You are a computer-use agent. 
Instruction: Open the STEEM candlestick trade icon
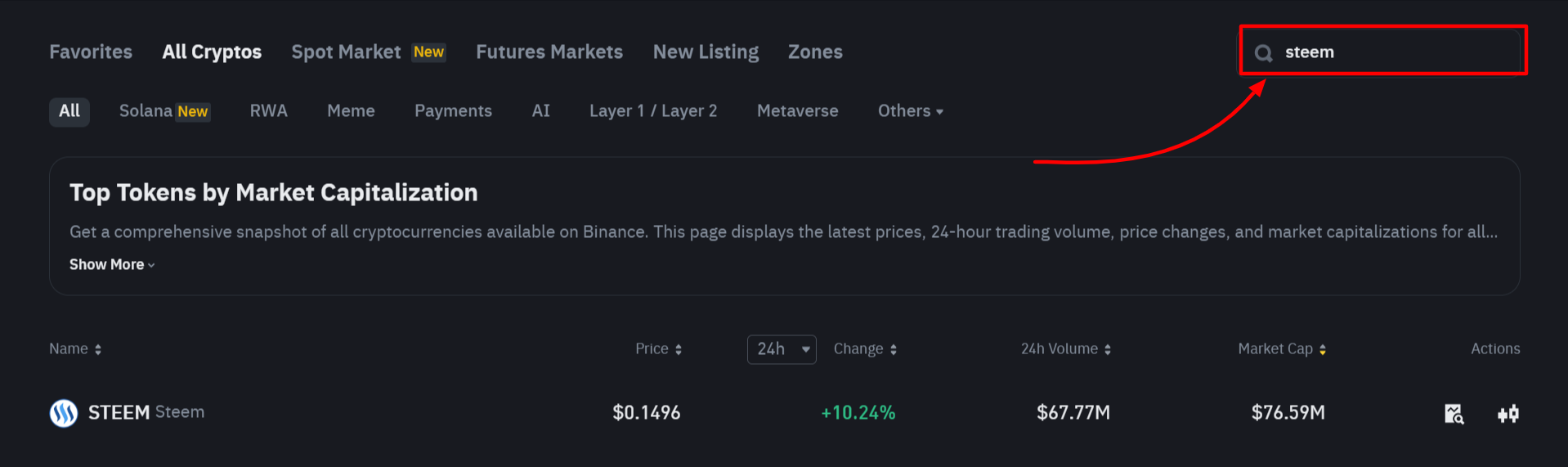tap(1508, 414)
